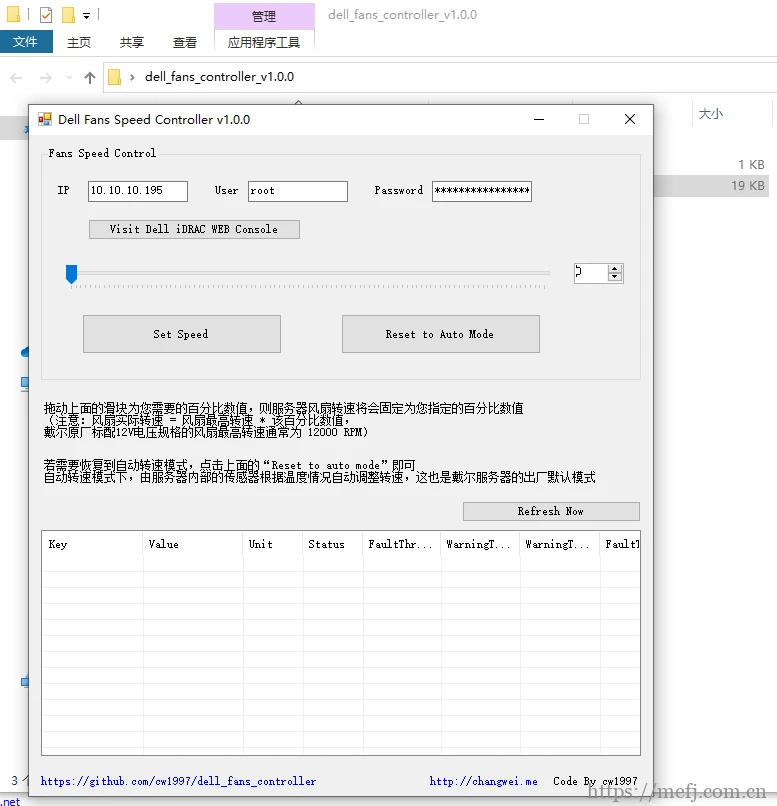Focus the User input field
777x806 pixels.
(x=298, y=191)
